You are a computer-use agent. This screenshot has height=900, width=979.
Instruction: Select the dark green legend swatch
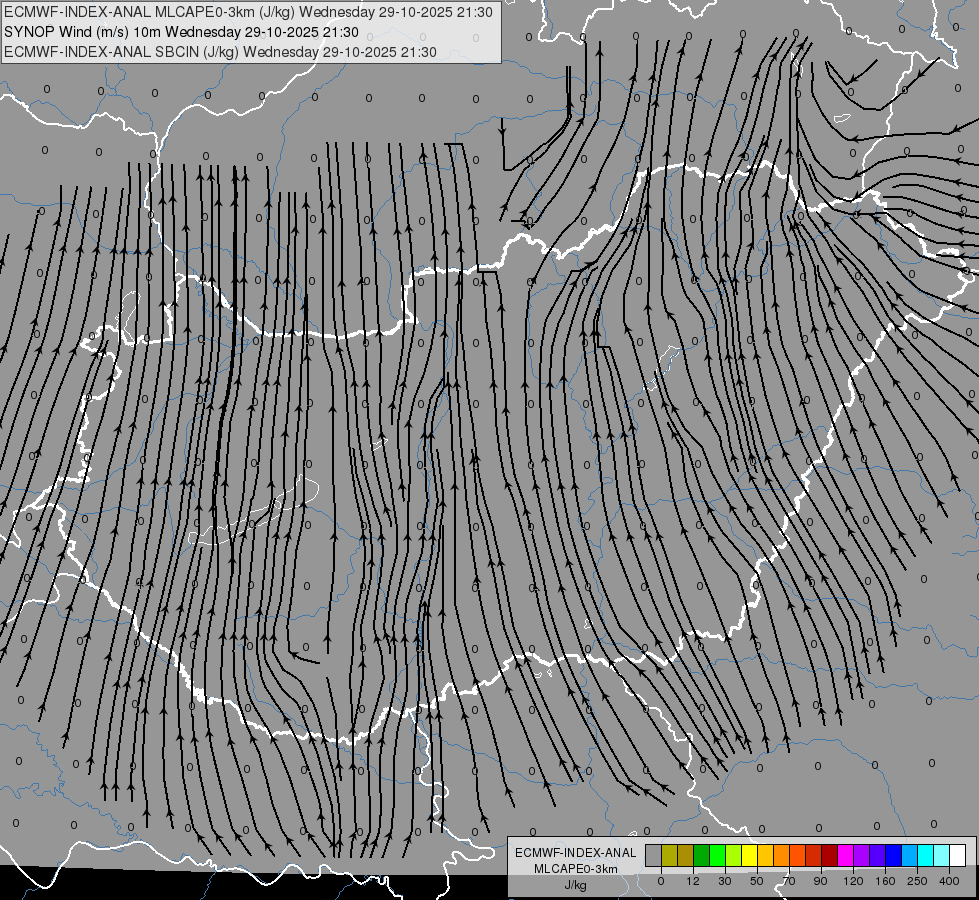coord(701,855)
